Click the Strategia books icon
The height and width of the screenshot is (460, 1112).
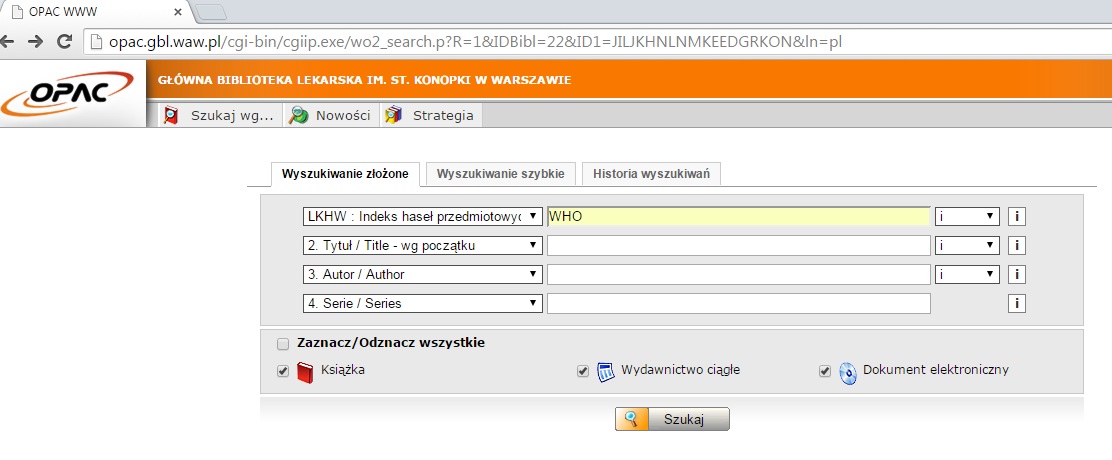pos(394,116)
